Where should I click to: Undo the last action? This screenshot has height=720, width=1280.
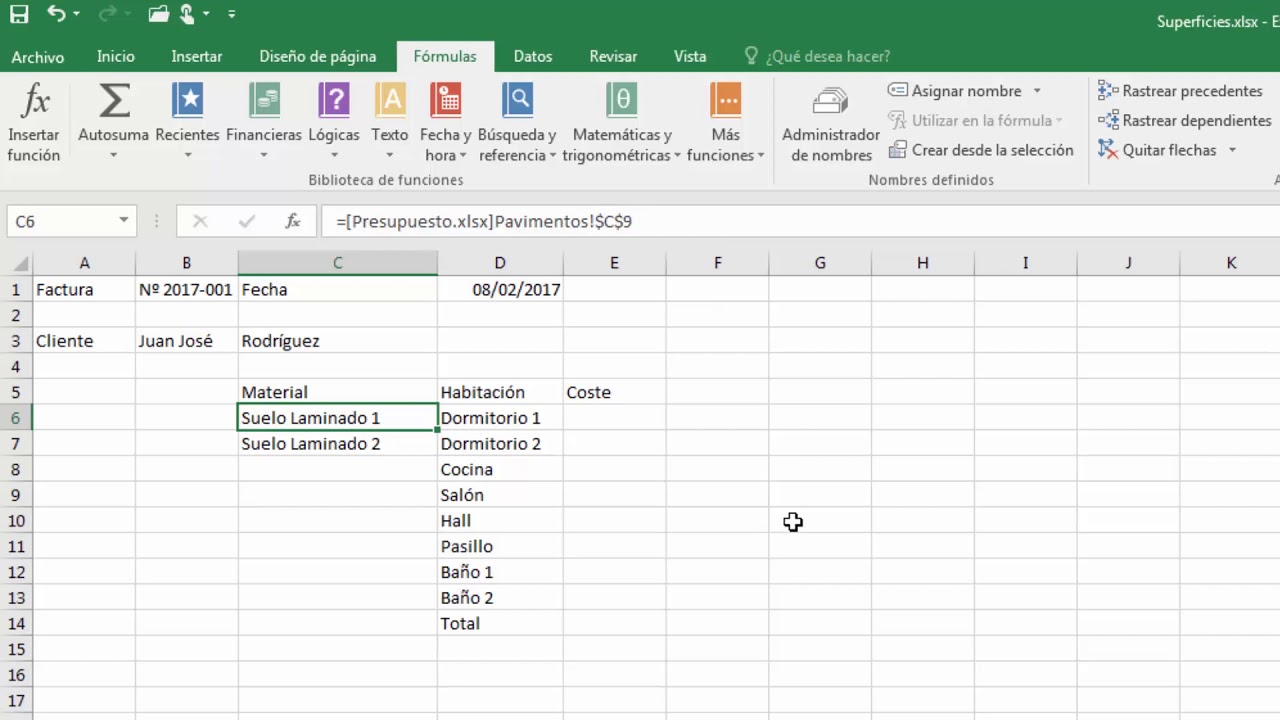click(56, 14)
